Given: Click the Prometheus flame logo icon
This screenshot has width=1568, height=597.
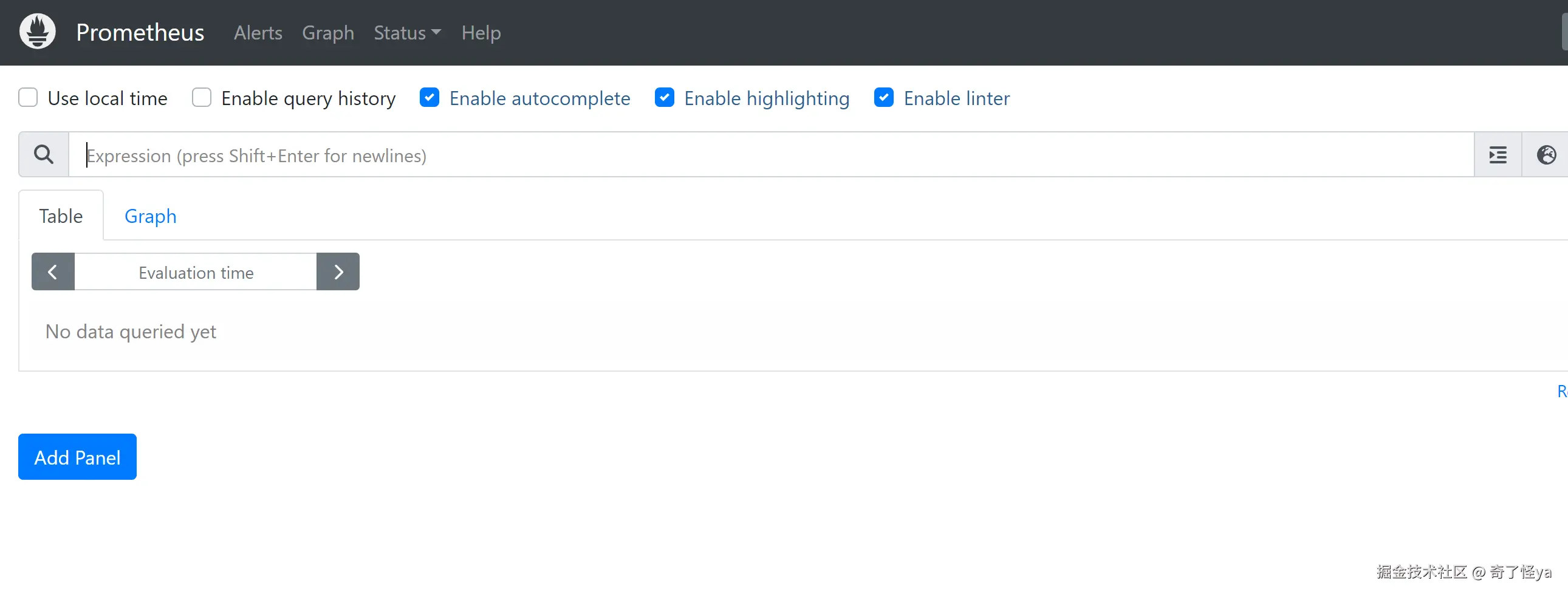Looking at the screenshot, I should (37, 32).
